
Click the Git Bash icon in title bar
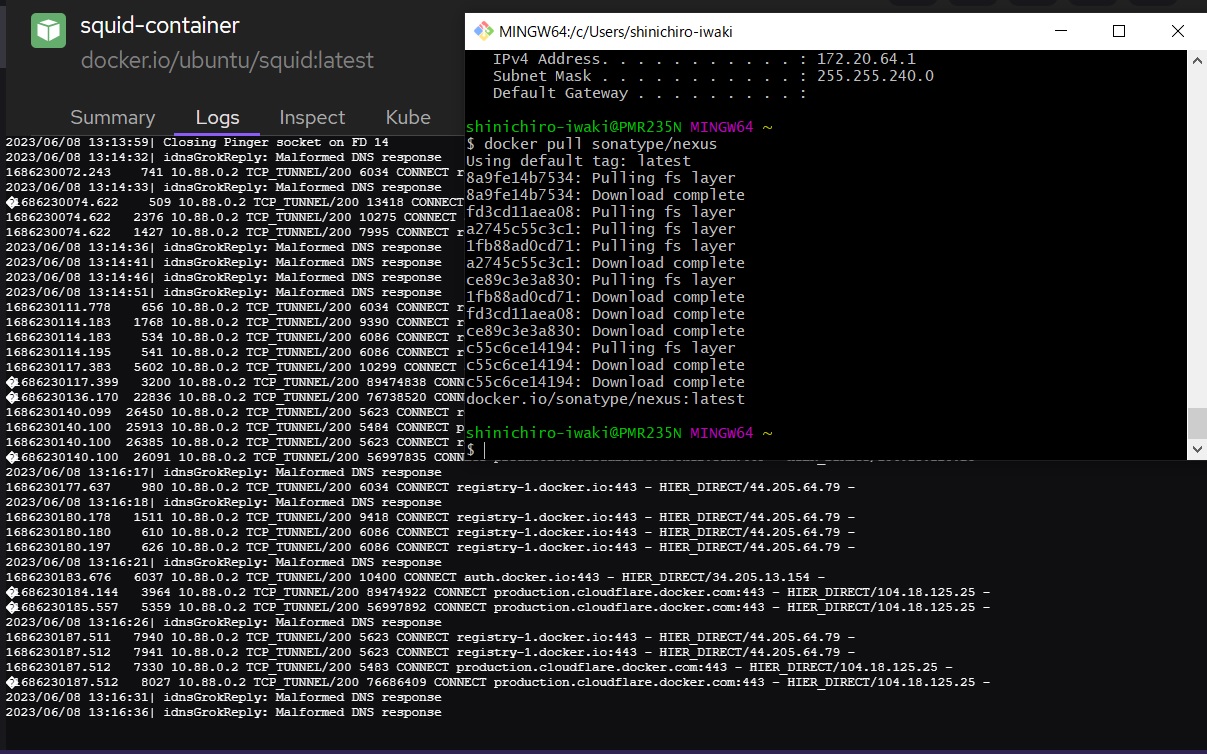483,31
